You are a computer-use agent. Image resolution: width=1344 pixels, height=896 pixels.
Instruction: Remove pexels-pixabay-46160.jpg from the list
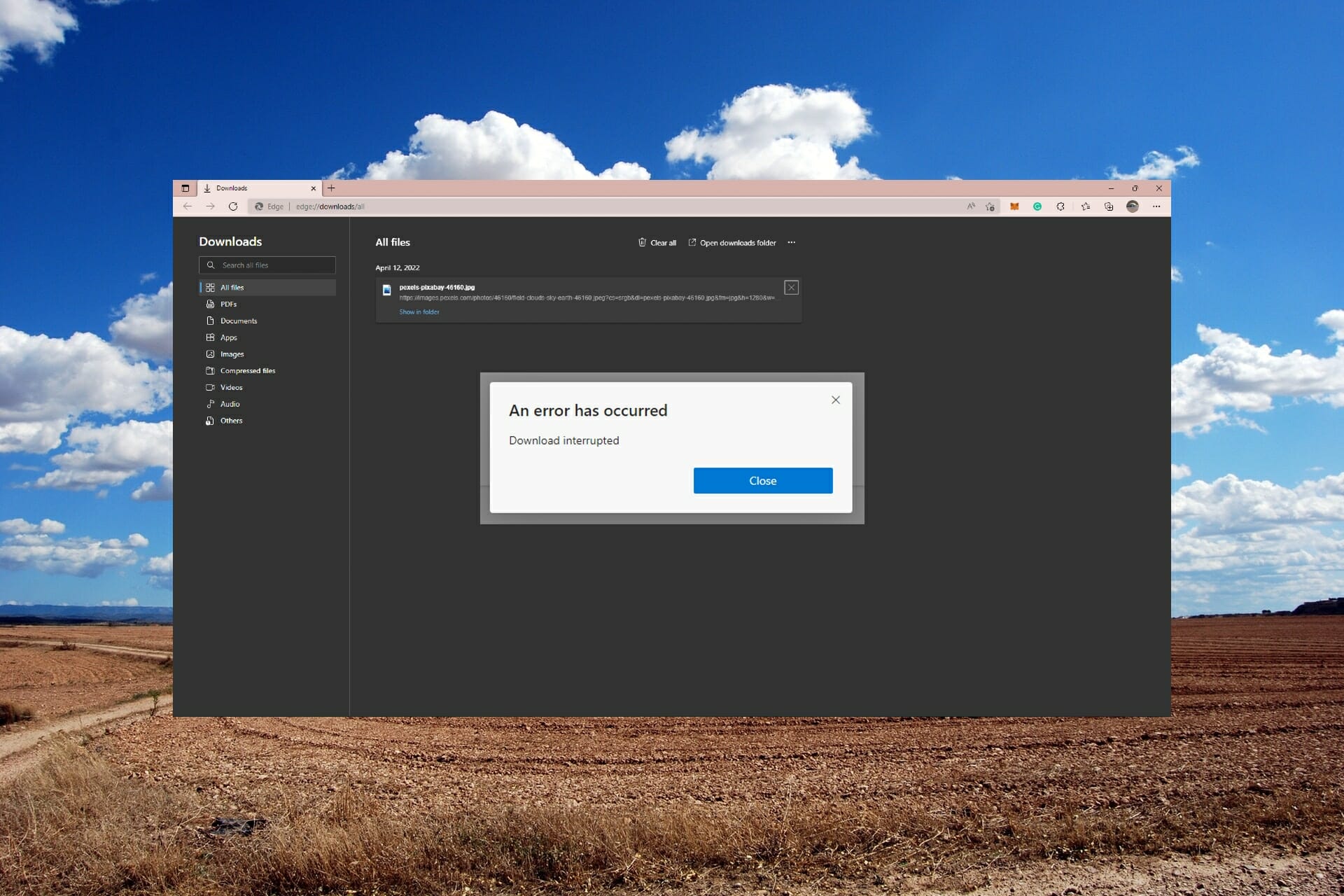click(x=792, y=288)
